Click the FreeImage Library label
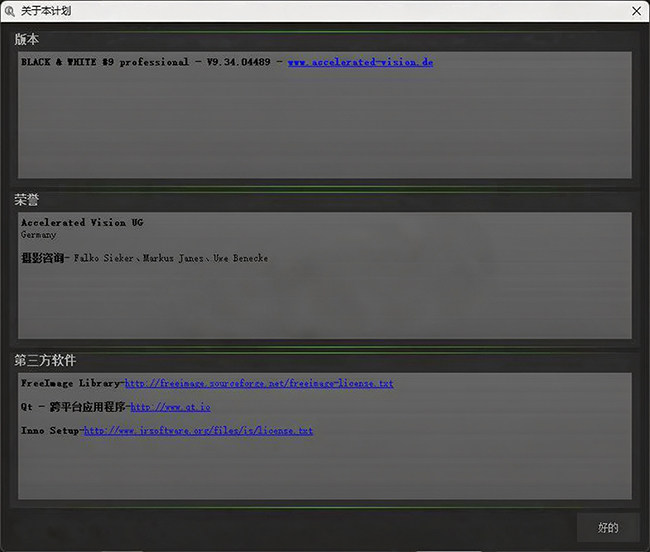The width and height of the screenshot is (650, 552). 70,383
